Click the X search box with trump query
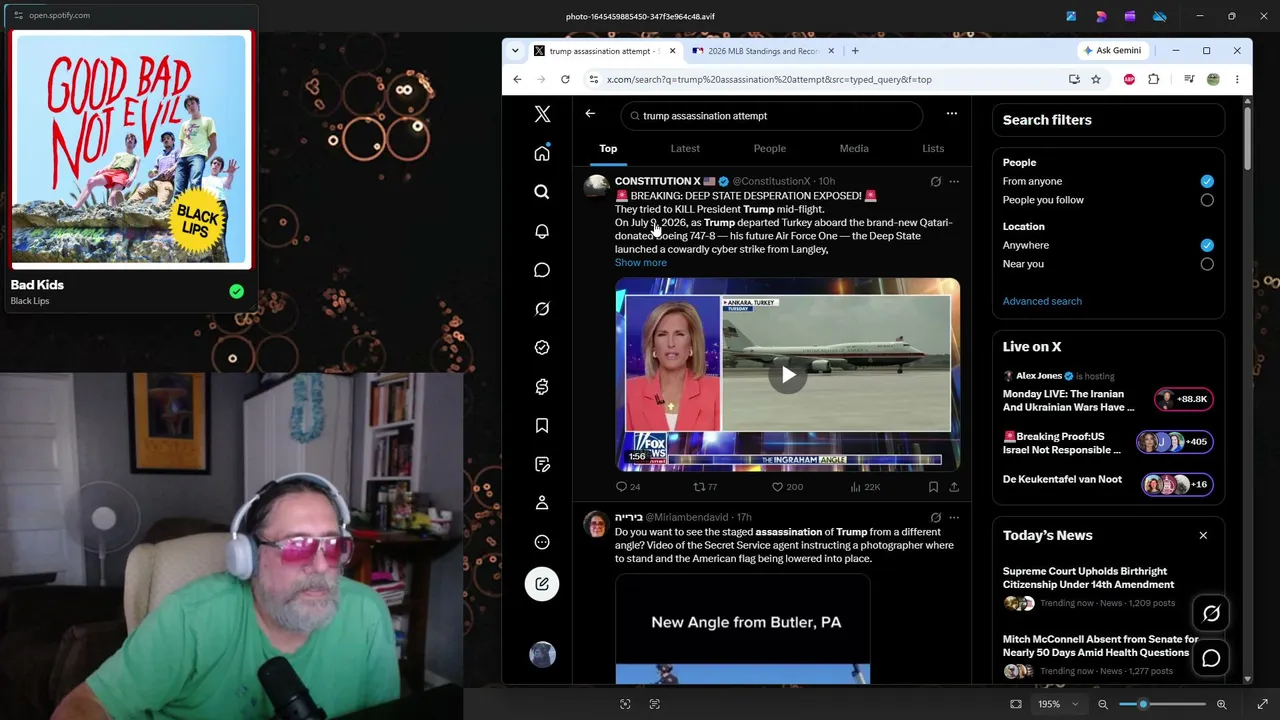 click(x=771, y=116)
